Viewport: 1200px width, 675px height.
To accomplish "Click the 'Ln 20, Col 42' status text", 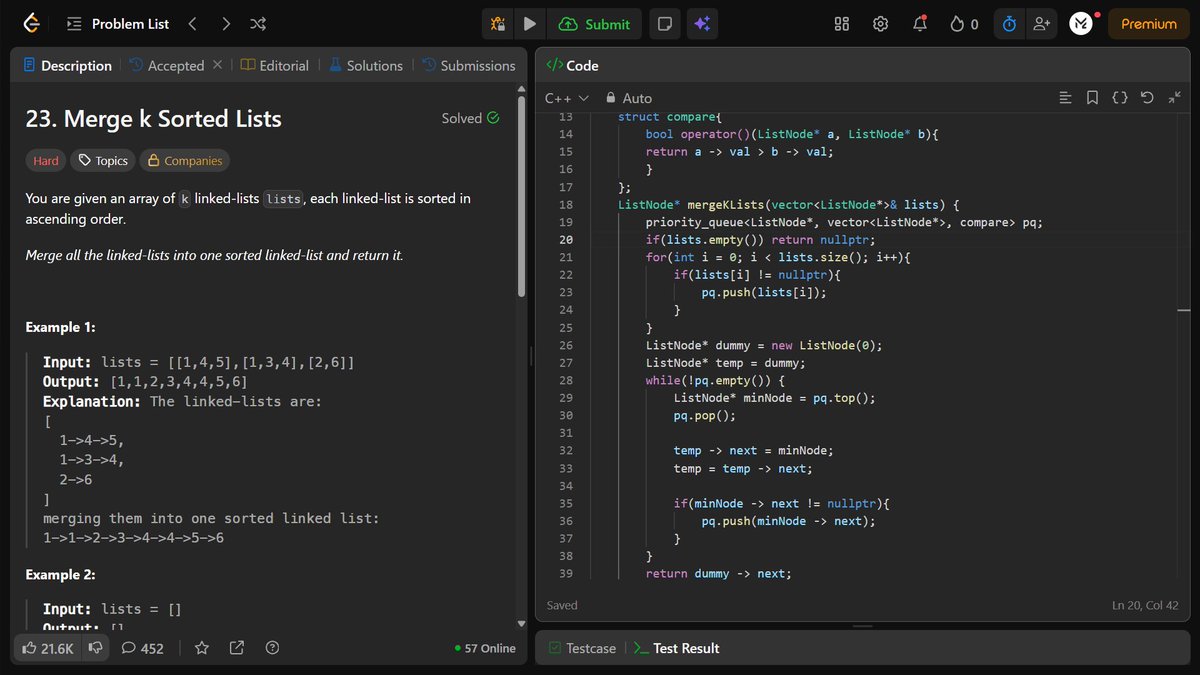I will tap(1145, 605).
